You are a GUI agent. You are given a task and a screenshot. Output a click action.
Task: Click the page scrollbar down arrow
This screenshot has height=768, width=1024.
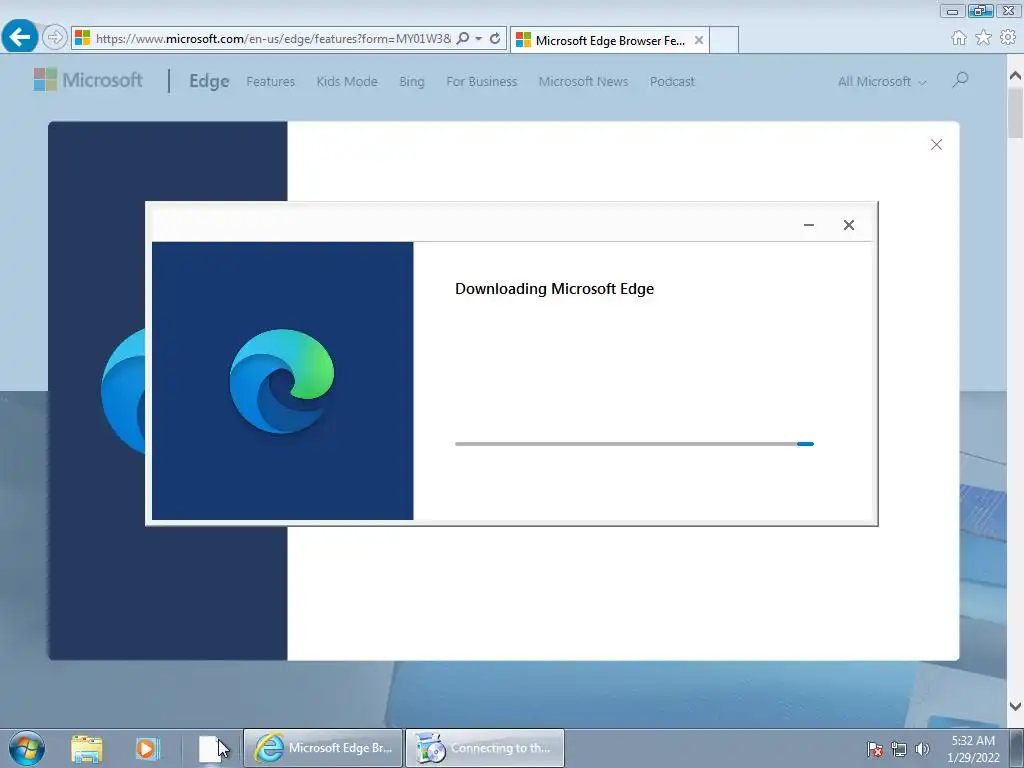pyautogui.click(x=1015, y=706)
